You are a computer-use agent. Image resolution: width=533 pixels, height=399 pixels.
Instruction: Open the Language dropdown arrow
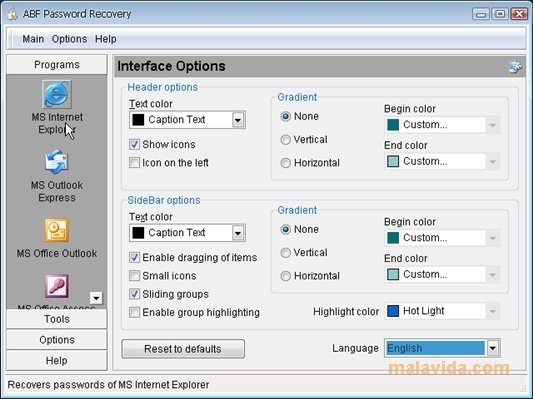(493, 348)
